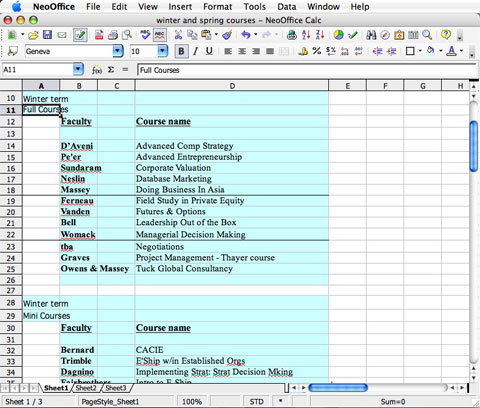The image size is (480, 408).
Task: Toggle Underline formatting
Action: click(x=209, y=51)
